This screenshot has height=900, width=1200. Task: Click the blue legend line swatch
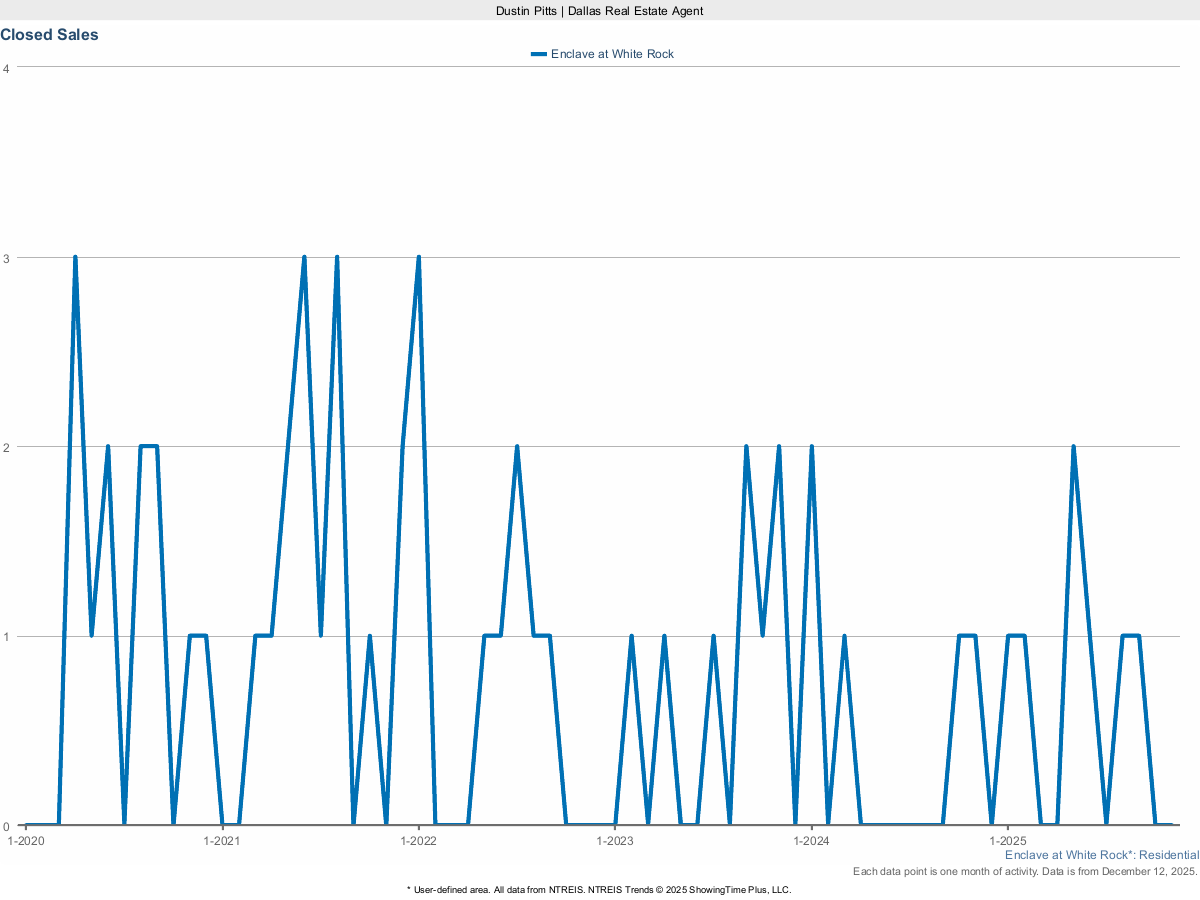coord(539,54)
